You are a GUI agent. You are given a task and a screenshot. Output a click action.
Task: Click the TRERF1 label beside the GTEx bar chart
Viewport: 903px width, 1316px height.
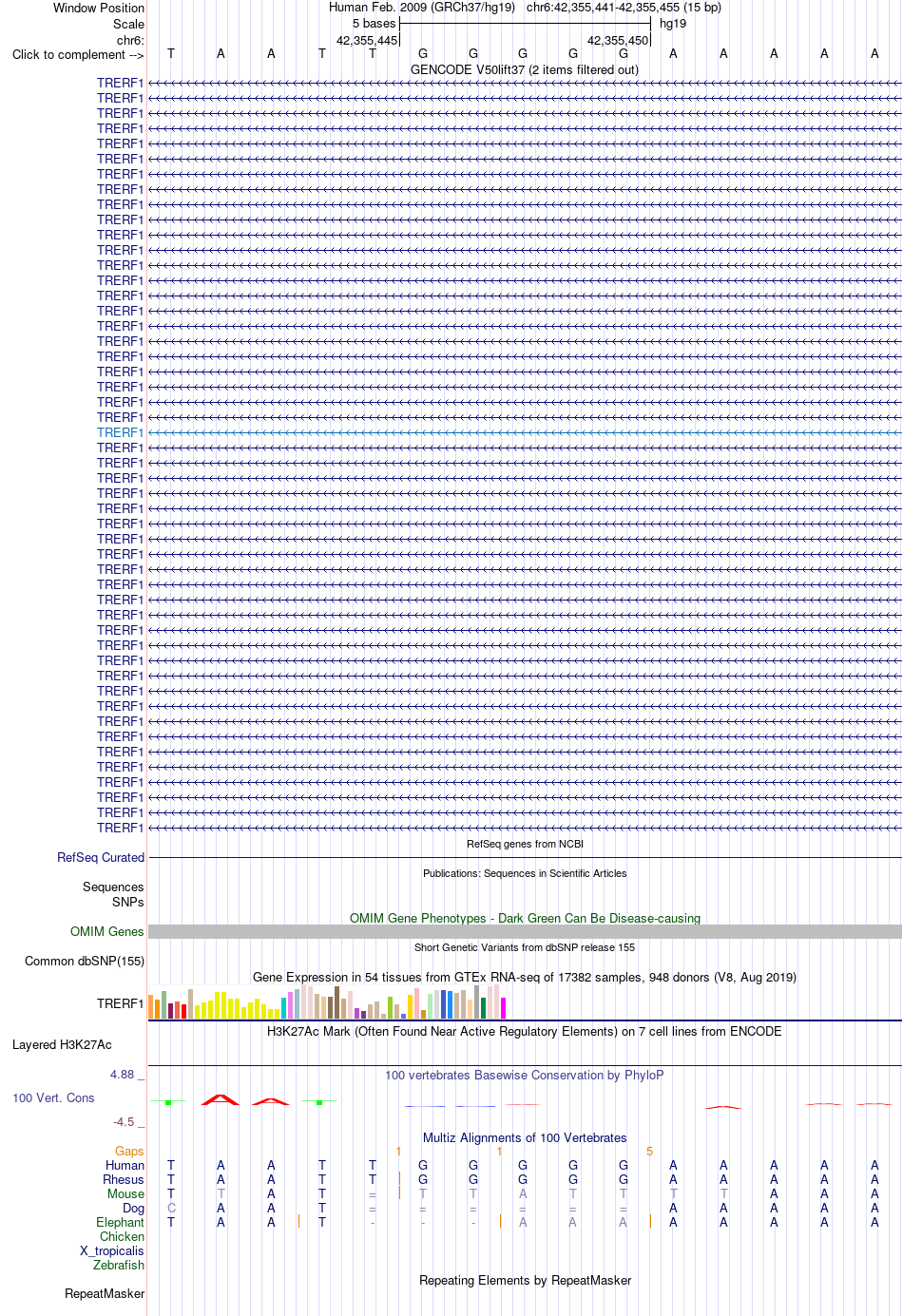click(x=120, y=1003)
